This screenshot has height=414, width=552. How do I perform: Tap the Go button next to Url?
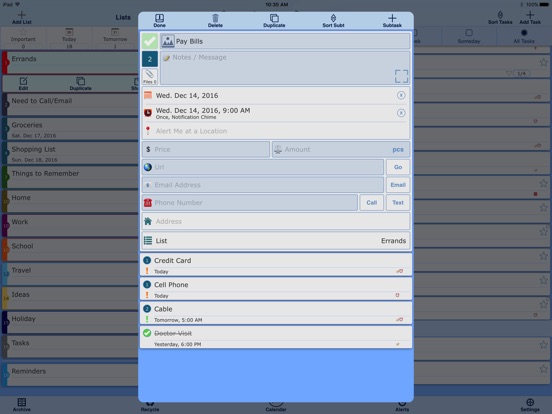[398, 167]
